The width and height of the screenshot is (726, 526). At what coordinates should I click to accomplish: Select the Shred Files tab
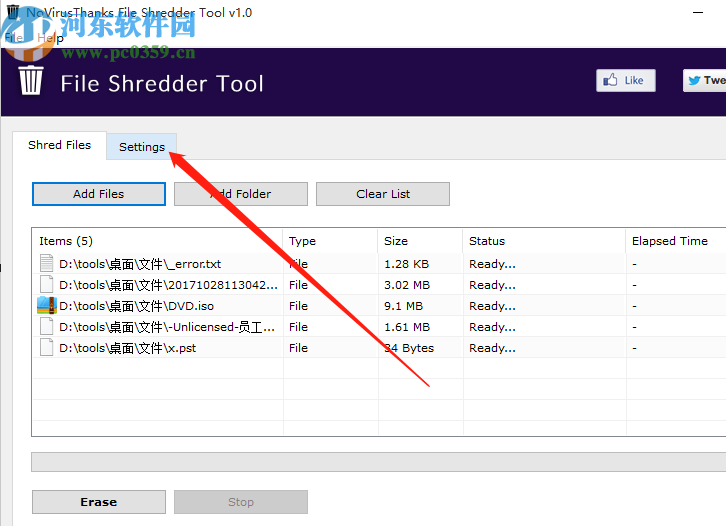point(59,145)
